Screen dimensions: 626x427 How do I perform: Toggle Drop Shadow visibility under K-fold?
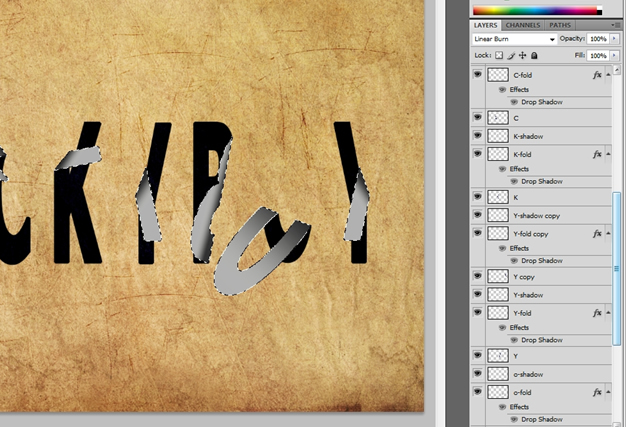[514, 182]
